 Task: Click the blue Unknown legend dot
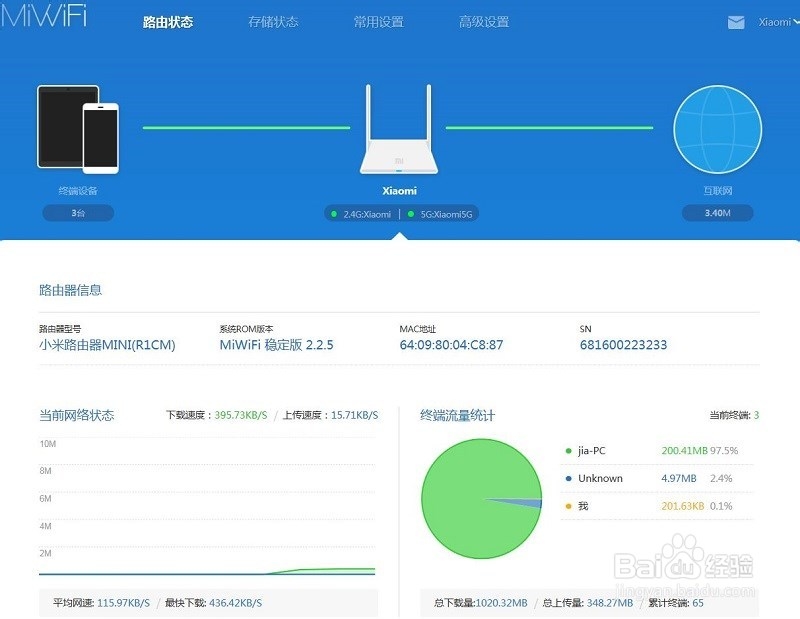[568, 479]
